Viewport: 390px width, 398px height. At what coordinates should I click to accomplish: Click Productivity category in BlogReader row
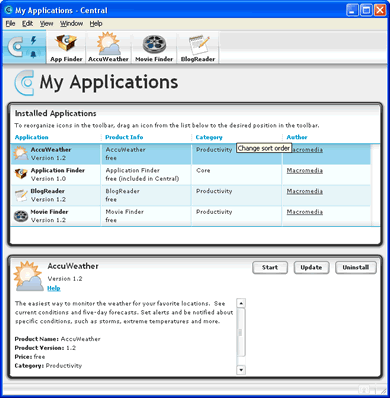point(214,191)
